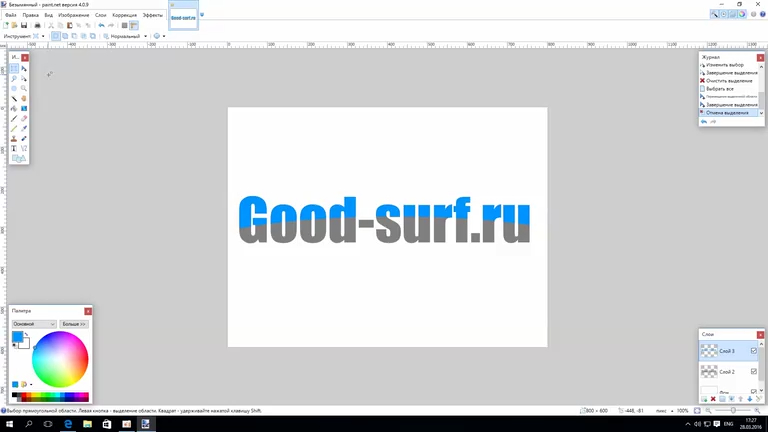Screen dimensions: 768x432
Task: Select the Pan hand tool
Action: 24,98
